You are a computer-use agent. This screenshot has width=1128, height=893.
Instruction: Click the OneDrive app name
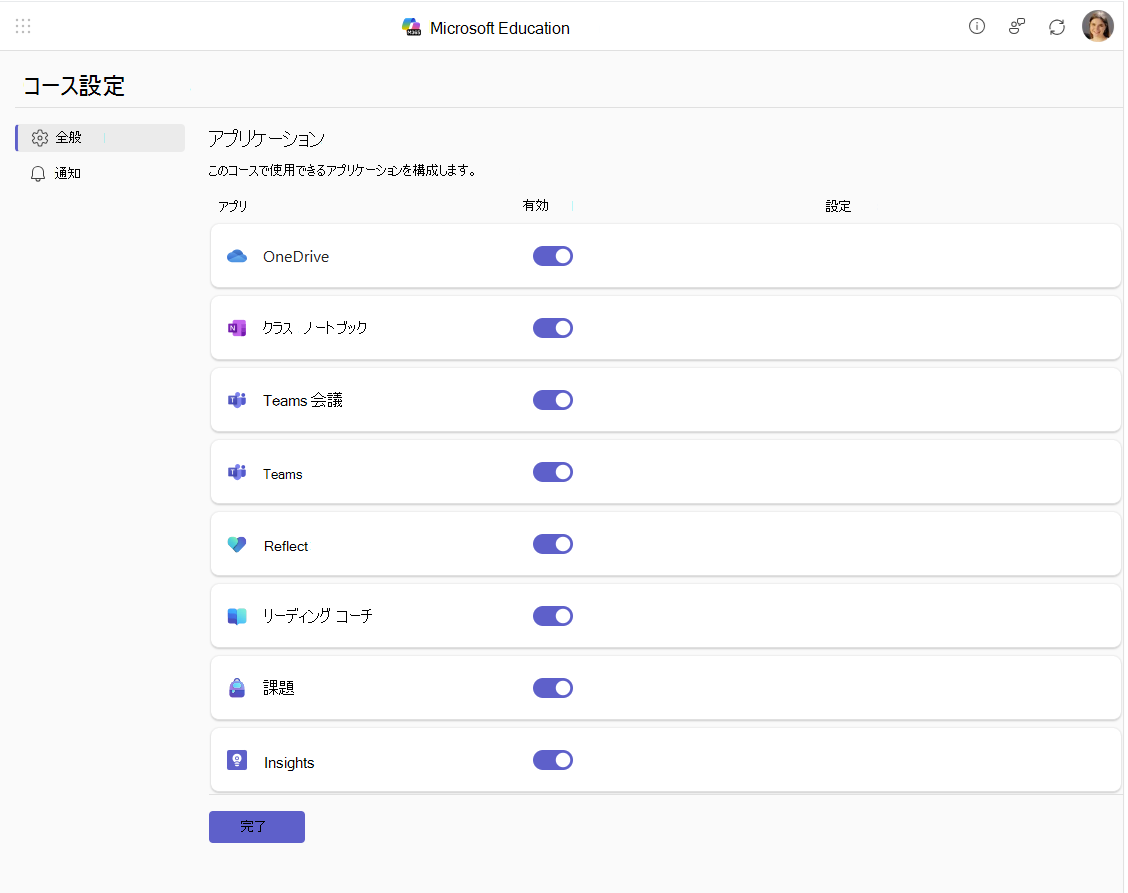click(296, 257)
